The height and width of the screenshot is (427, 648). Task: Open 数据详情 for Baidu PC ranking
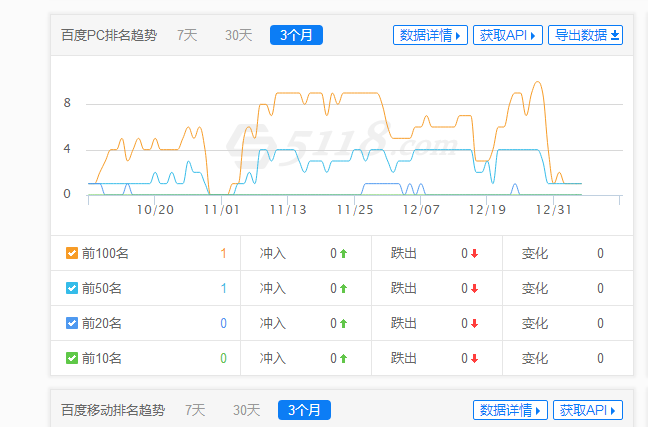[x=430, y=35]
